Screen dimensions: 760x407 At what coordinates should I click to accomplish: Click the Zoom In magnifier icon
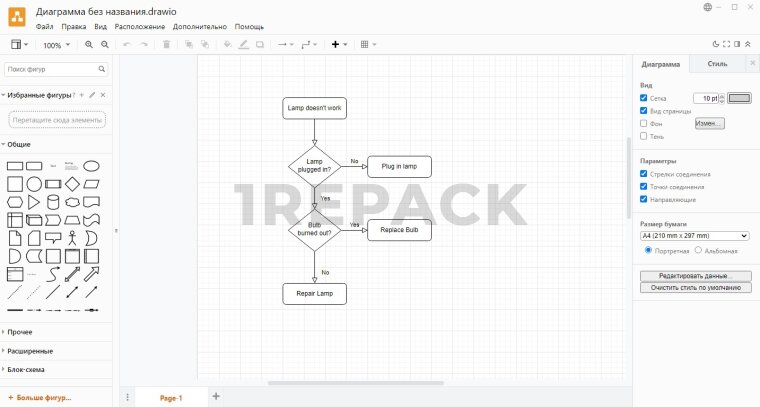[x=89, y=45]
